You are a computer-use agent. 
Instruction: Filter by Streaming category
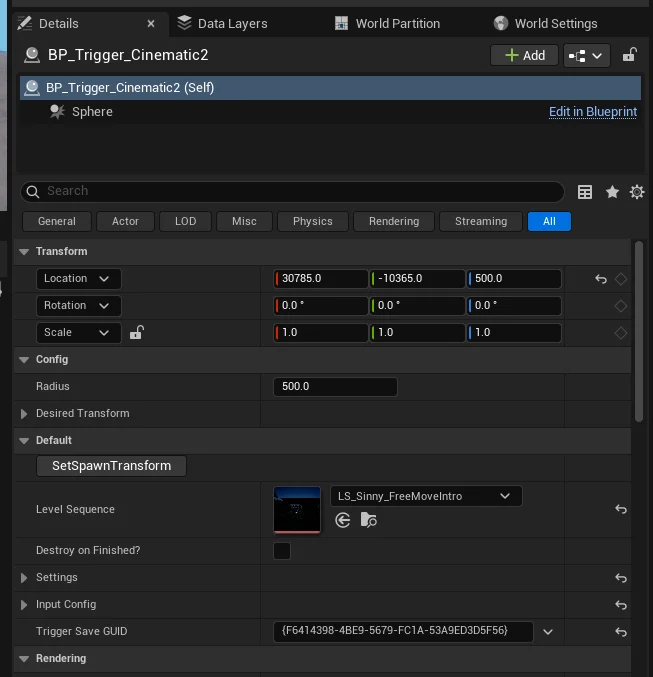(481, 221)
